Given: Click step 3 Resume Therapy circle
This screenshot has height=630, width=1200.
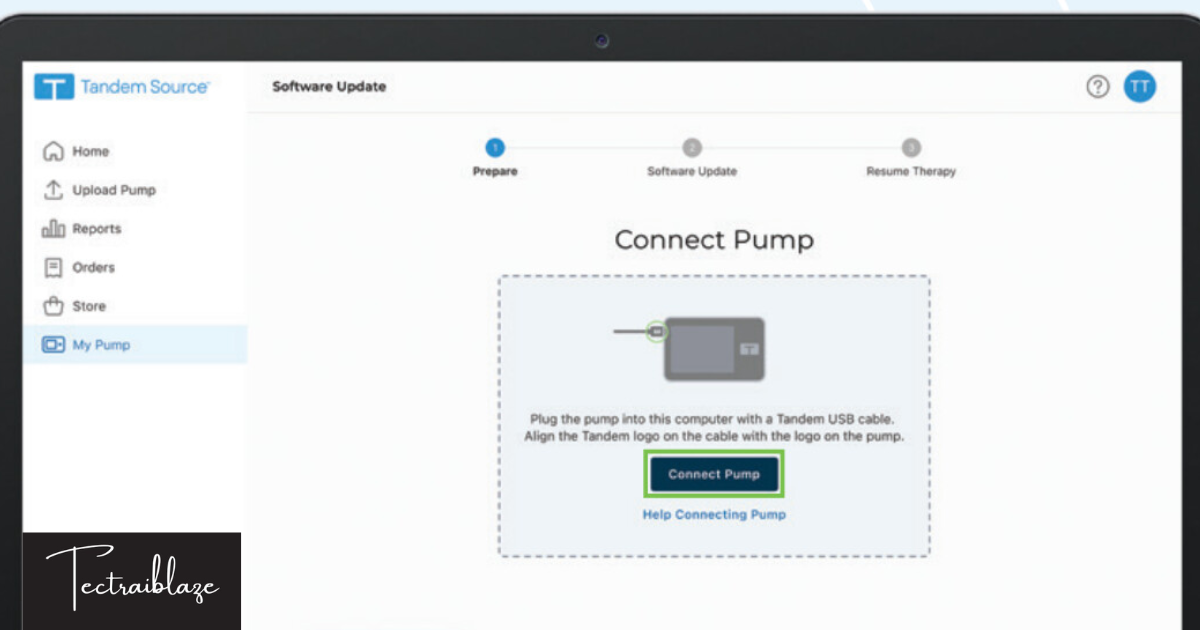Looking at the screenshot, I should tap(911, 148).
